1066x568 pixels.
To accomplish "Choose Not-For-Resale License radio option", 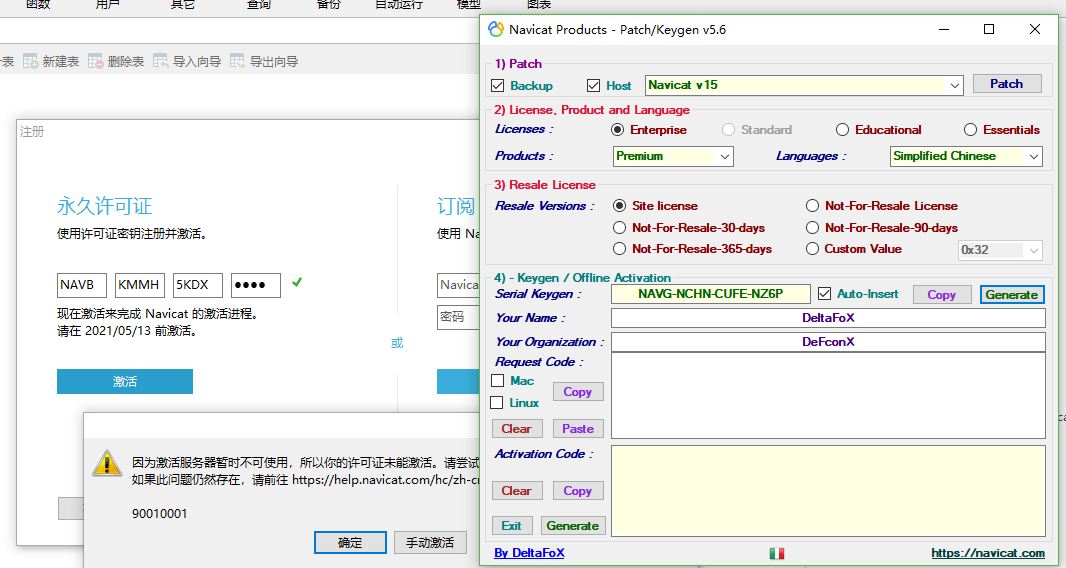I will point(812,205).
